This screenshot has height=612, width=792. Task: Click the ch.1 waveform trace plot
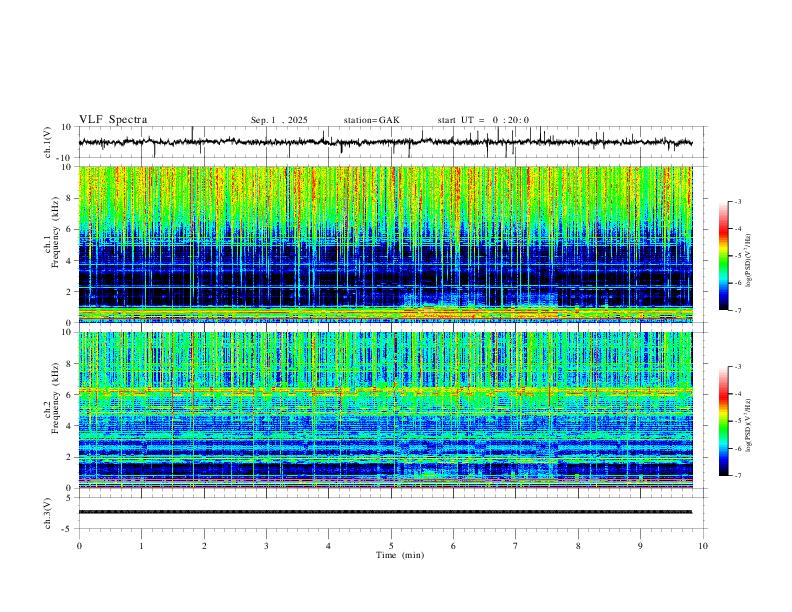tap(386, 142)
